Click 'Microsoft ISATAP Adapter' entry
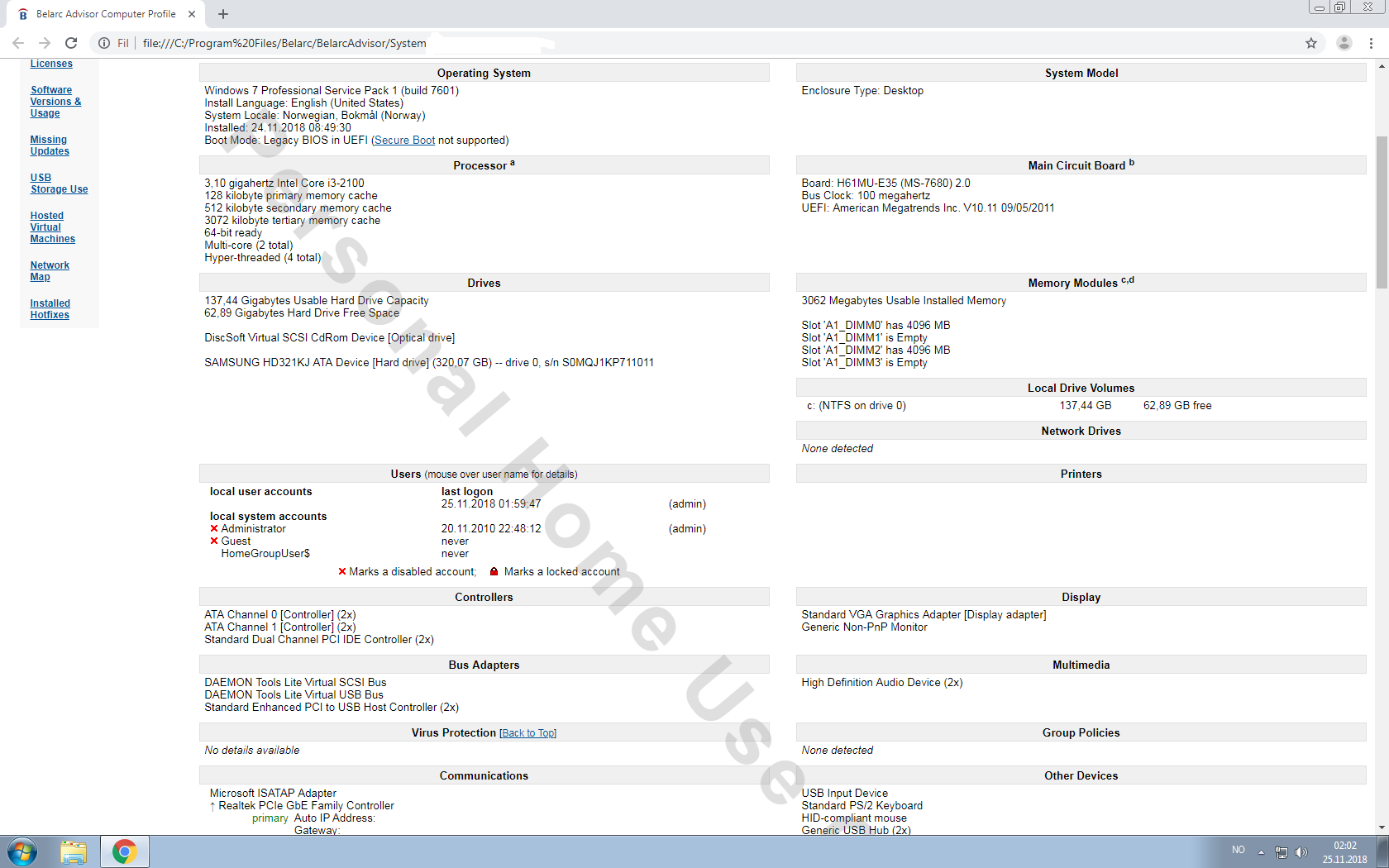 [273, 794]
